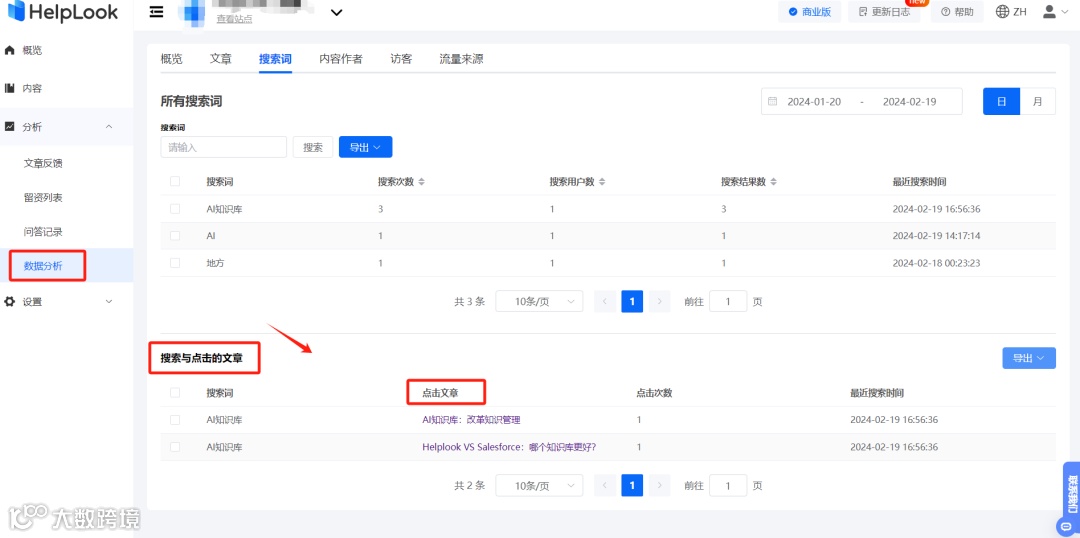This screenshot has height=538, width=1080.
Task: Check the row for Helplook VS Salesforce
Action: click(x=175, y=446)
